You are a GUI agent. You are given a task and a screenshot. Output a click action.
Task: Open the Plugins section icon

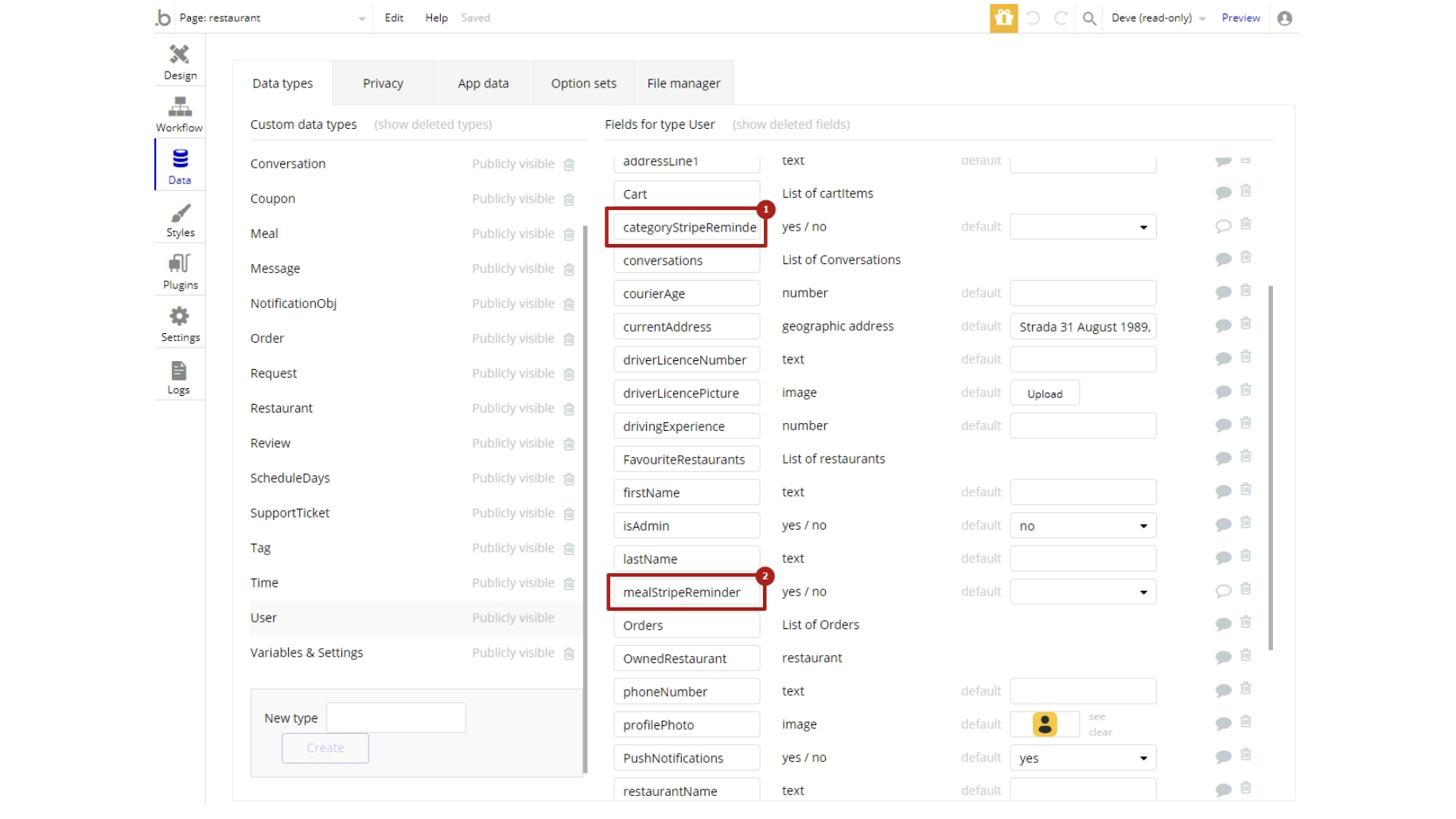[180, 272]
